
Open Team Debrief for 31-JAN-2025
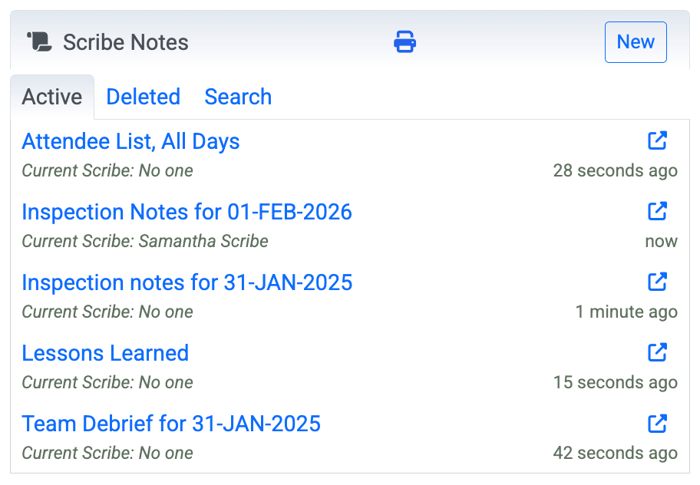click(x=171, y=424)
